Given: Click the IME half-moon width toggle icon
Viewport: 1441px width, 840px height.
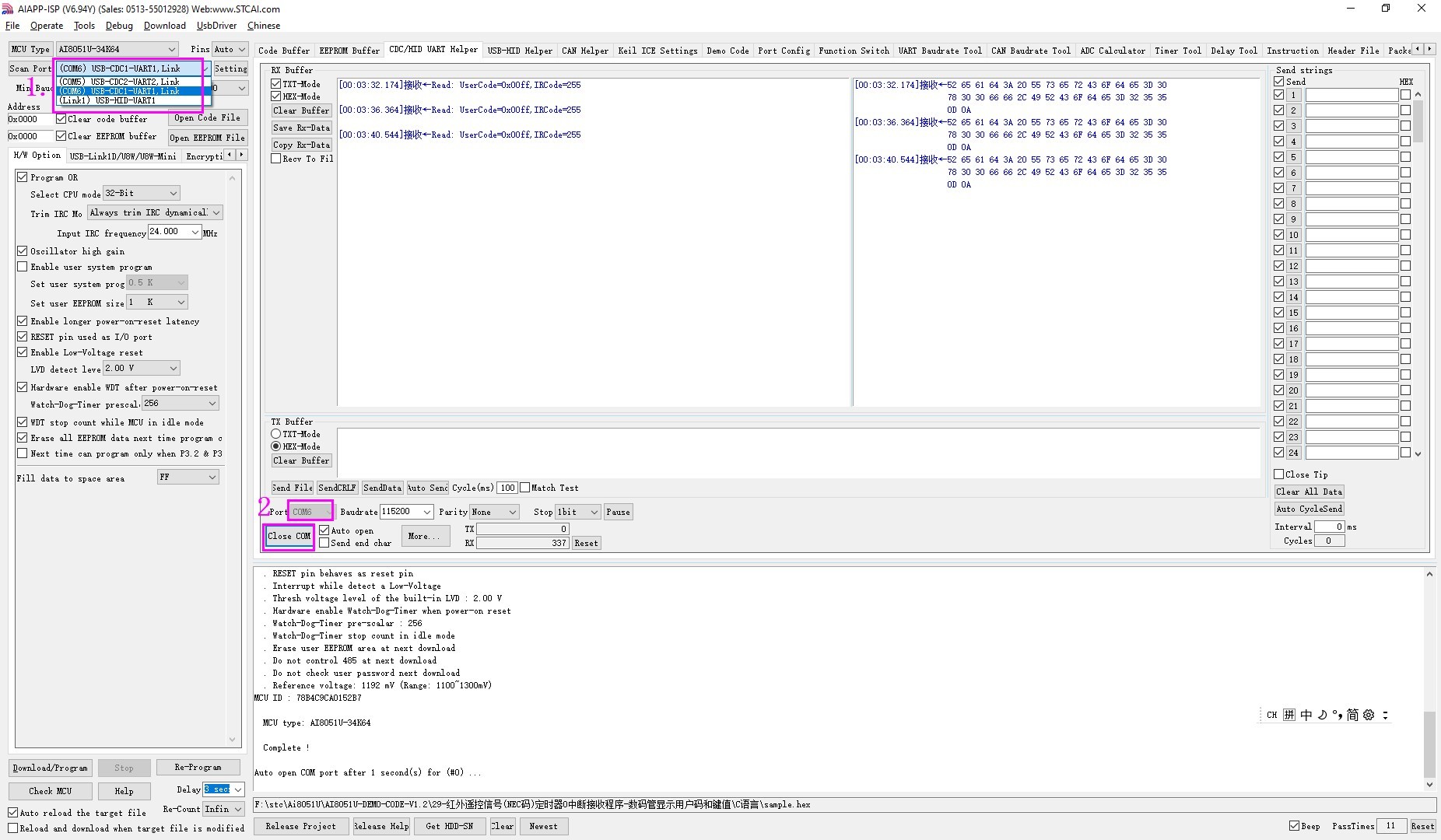Looking at the screenshot, I should pyautogui.click(x=1322, y=715).
